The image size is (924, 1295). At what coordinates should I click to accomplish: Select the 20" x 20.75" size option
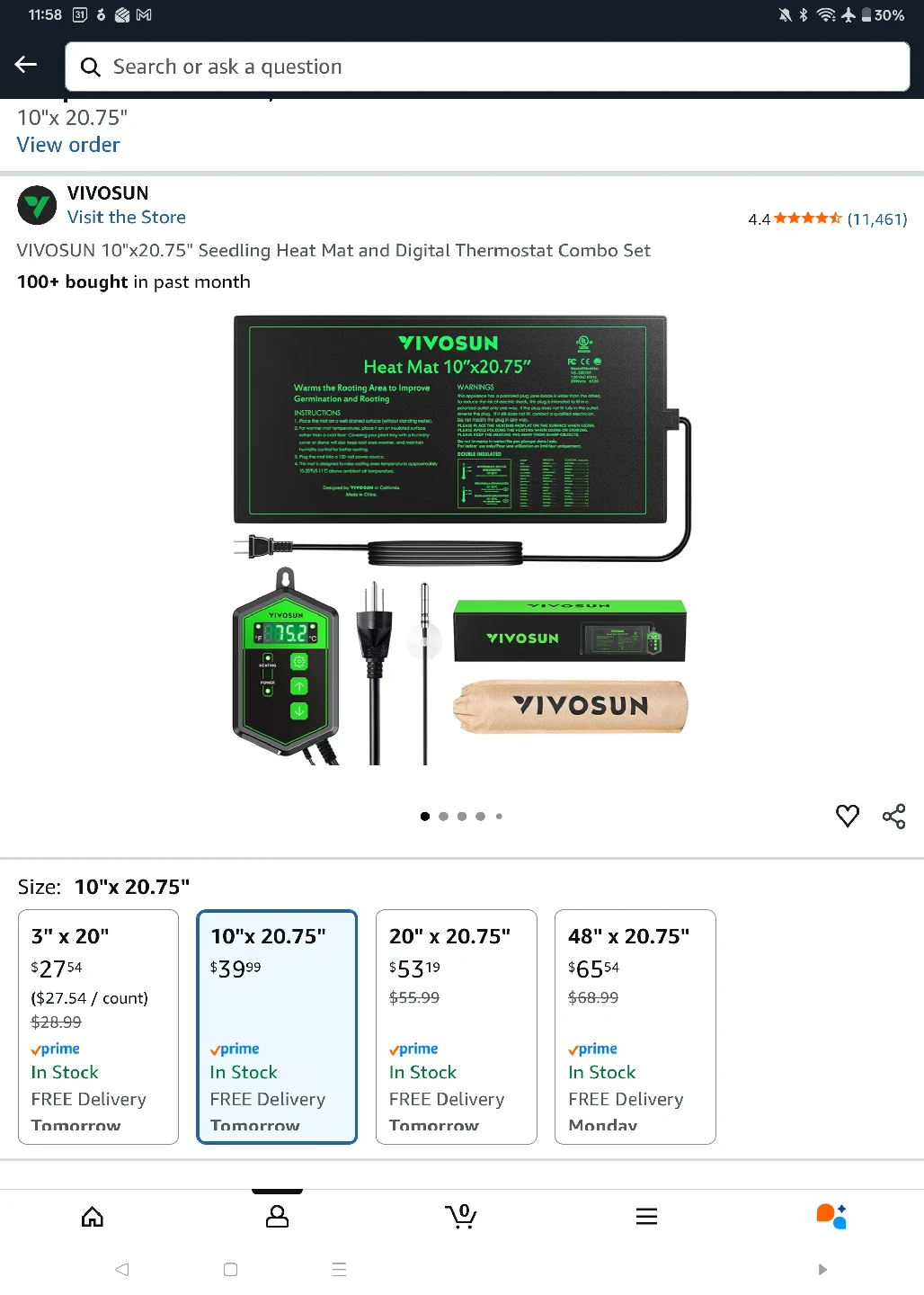coord(457,1027)
